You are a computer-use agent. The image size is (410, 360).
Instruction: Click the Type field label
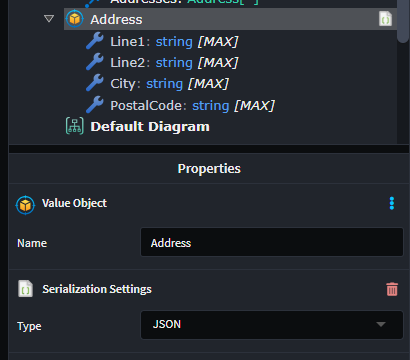pyautogui.click(x=29, y=326)
